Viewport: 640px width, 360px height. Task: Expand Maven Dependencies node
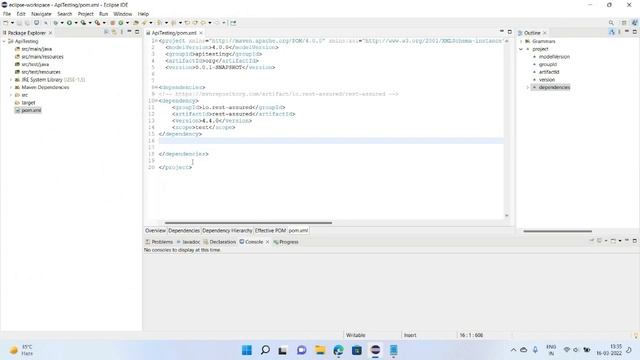11,87
